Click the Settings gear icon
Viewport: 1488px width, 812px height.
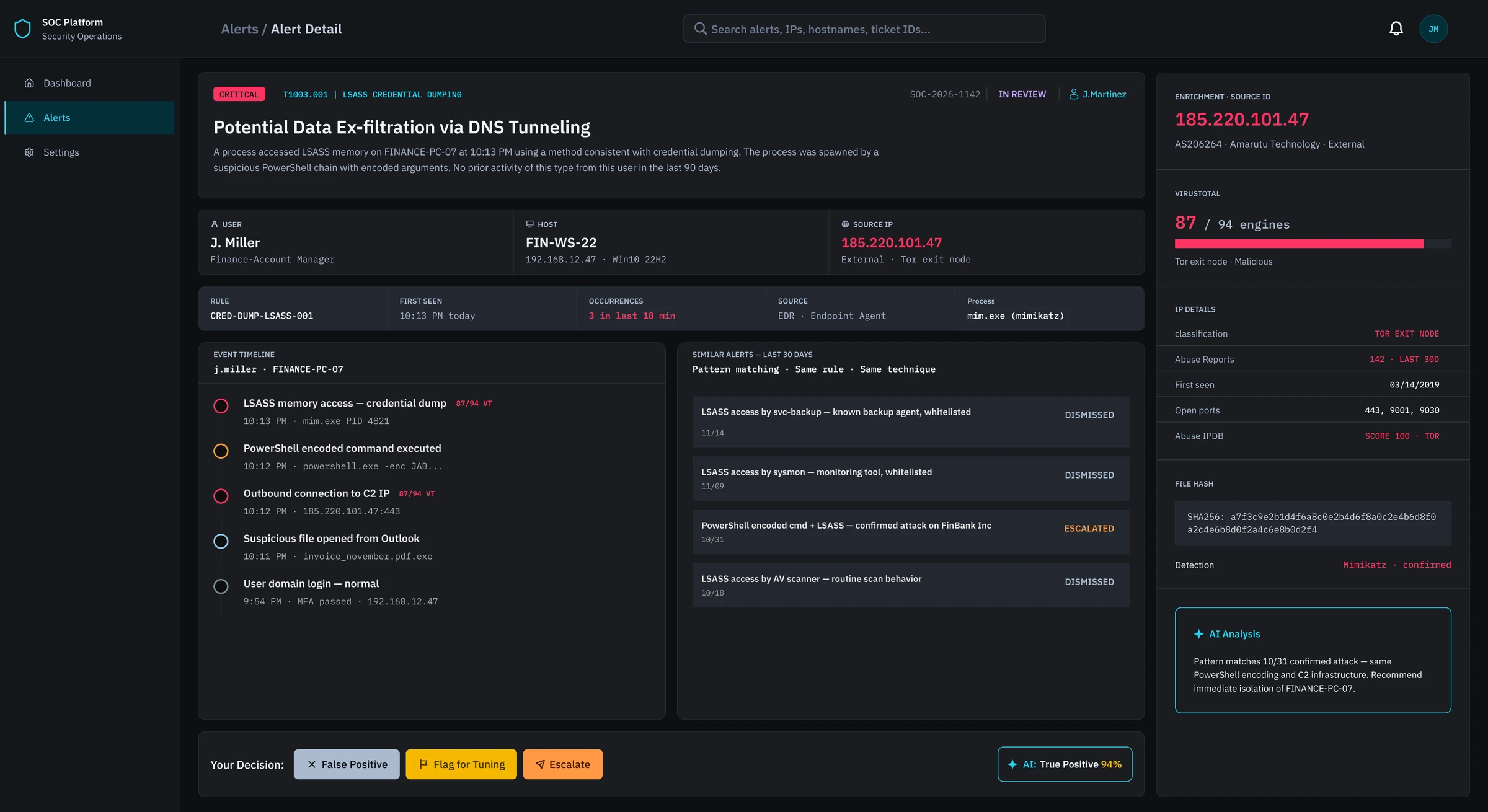point(29,152)
